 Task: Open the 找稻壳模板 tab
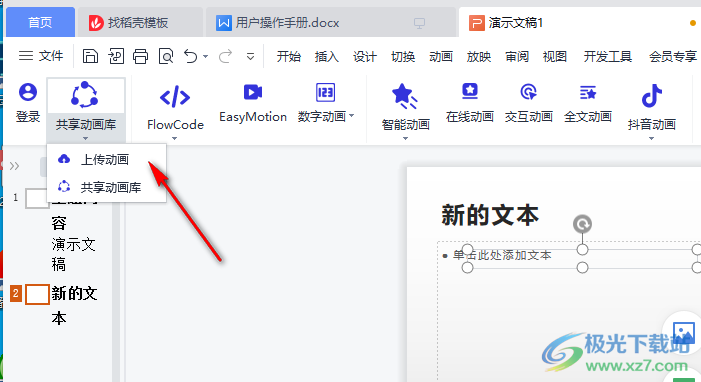(x=139, y=22)
